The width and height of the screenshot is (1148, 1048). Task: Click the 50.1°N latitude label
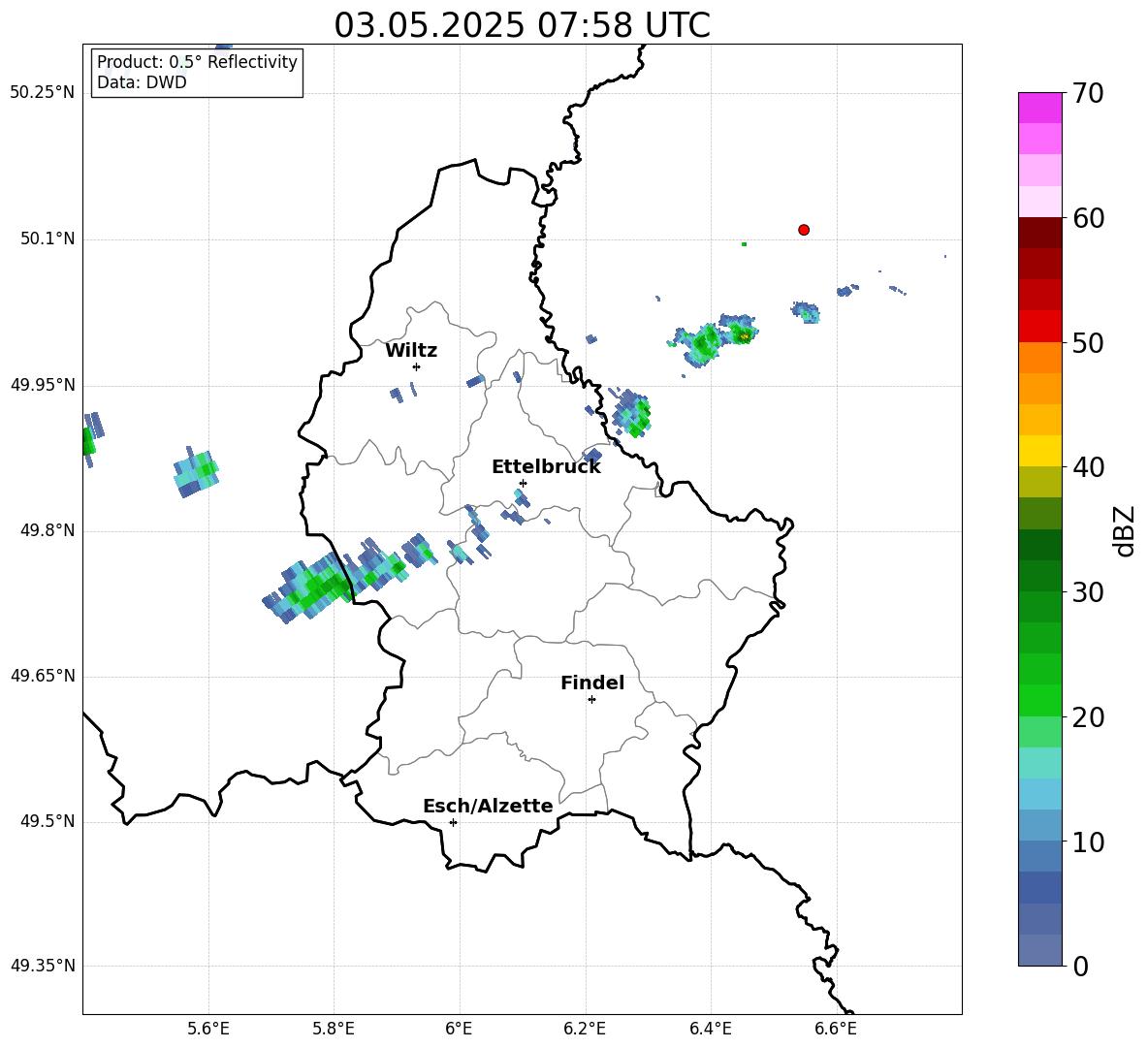(x=48, y=238)
